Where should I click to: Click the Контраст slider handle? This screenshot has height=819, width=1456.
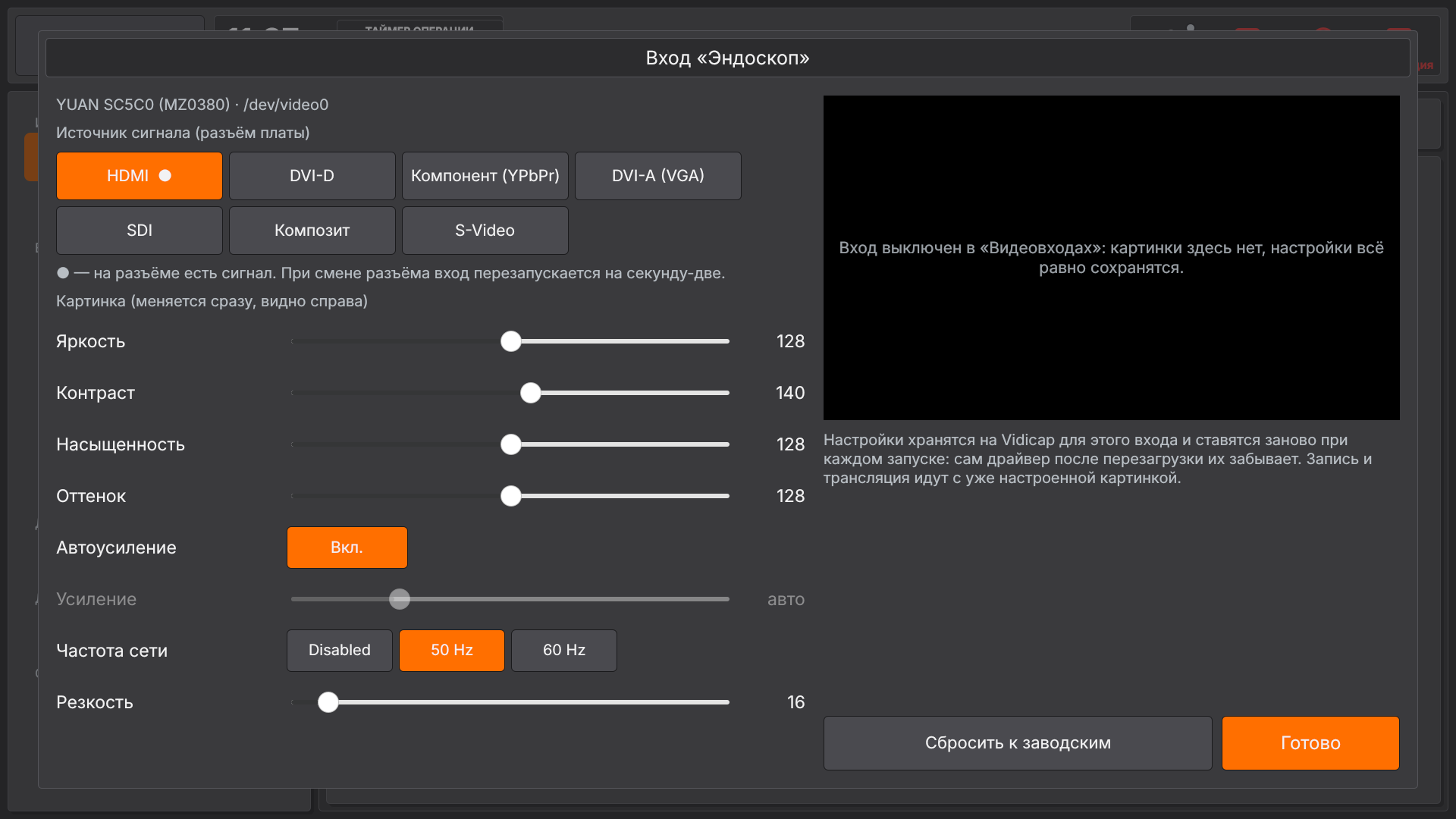point(531,393)
